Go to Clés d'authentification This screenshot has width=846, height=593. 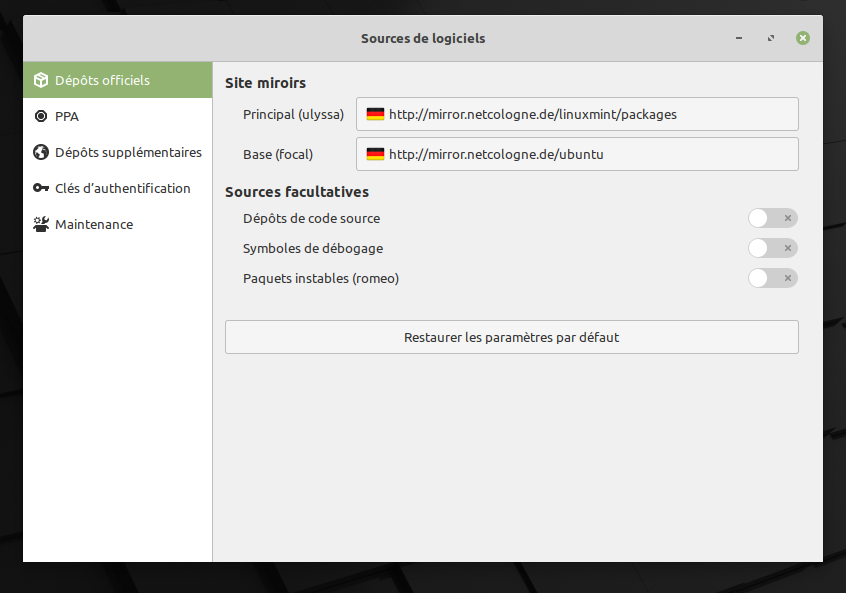pos(122,188)
